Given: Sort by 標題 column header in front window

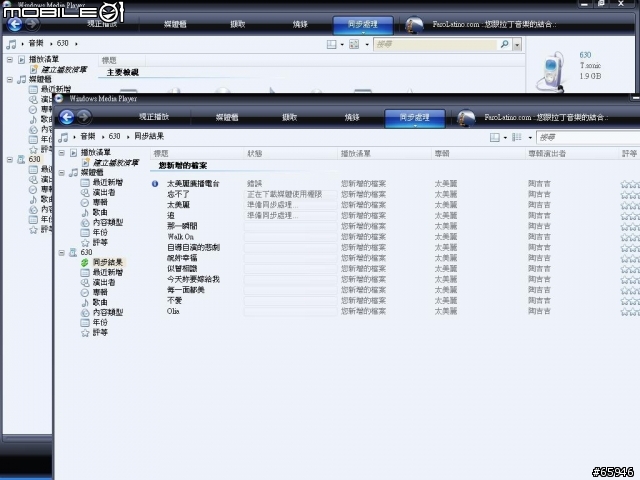Looking at the screenshot, I should point(197,153).
